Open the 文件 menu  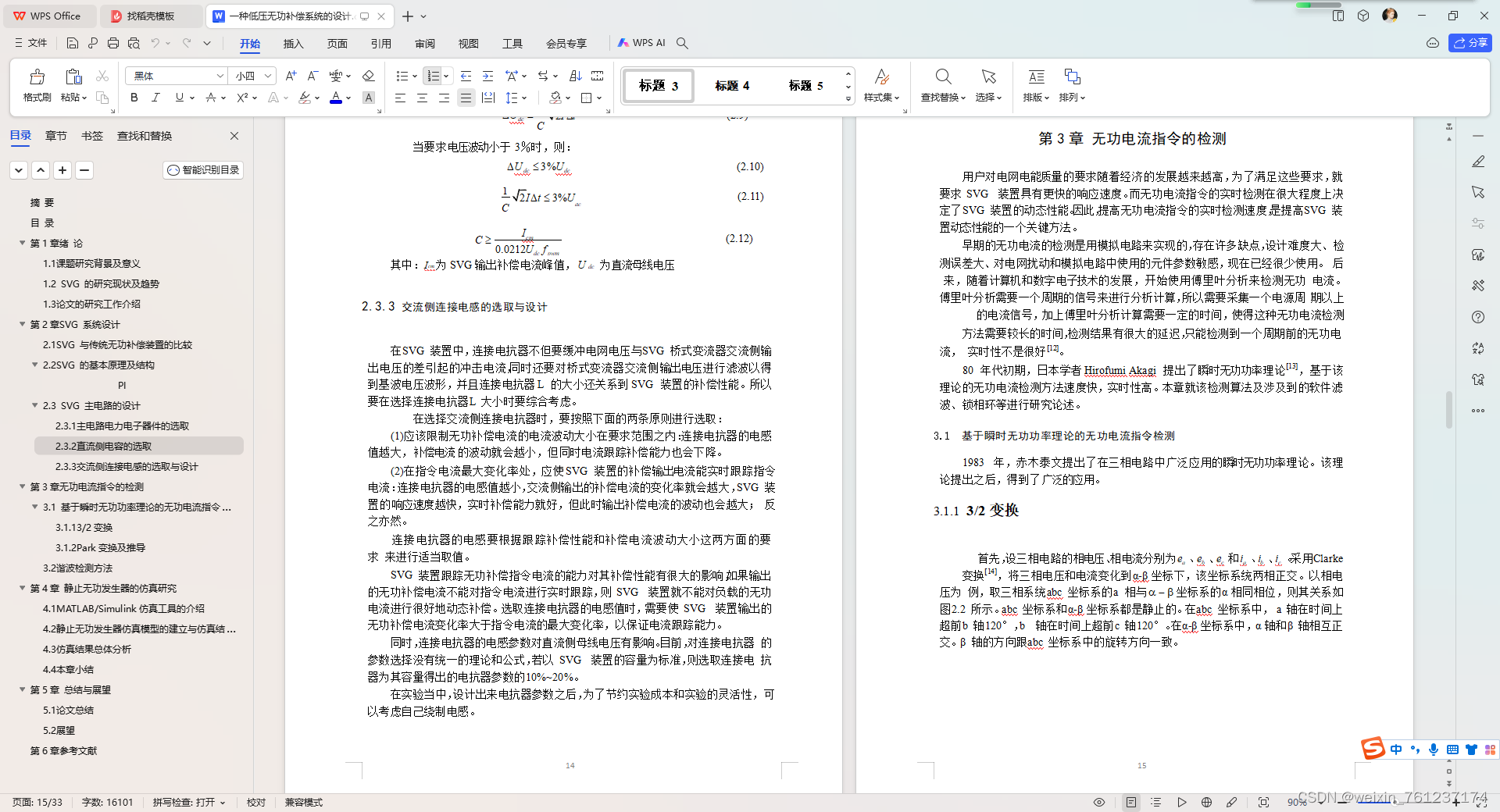31,43
